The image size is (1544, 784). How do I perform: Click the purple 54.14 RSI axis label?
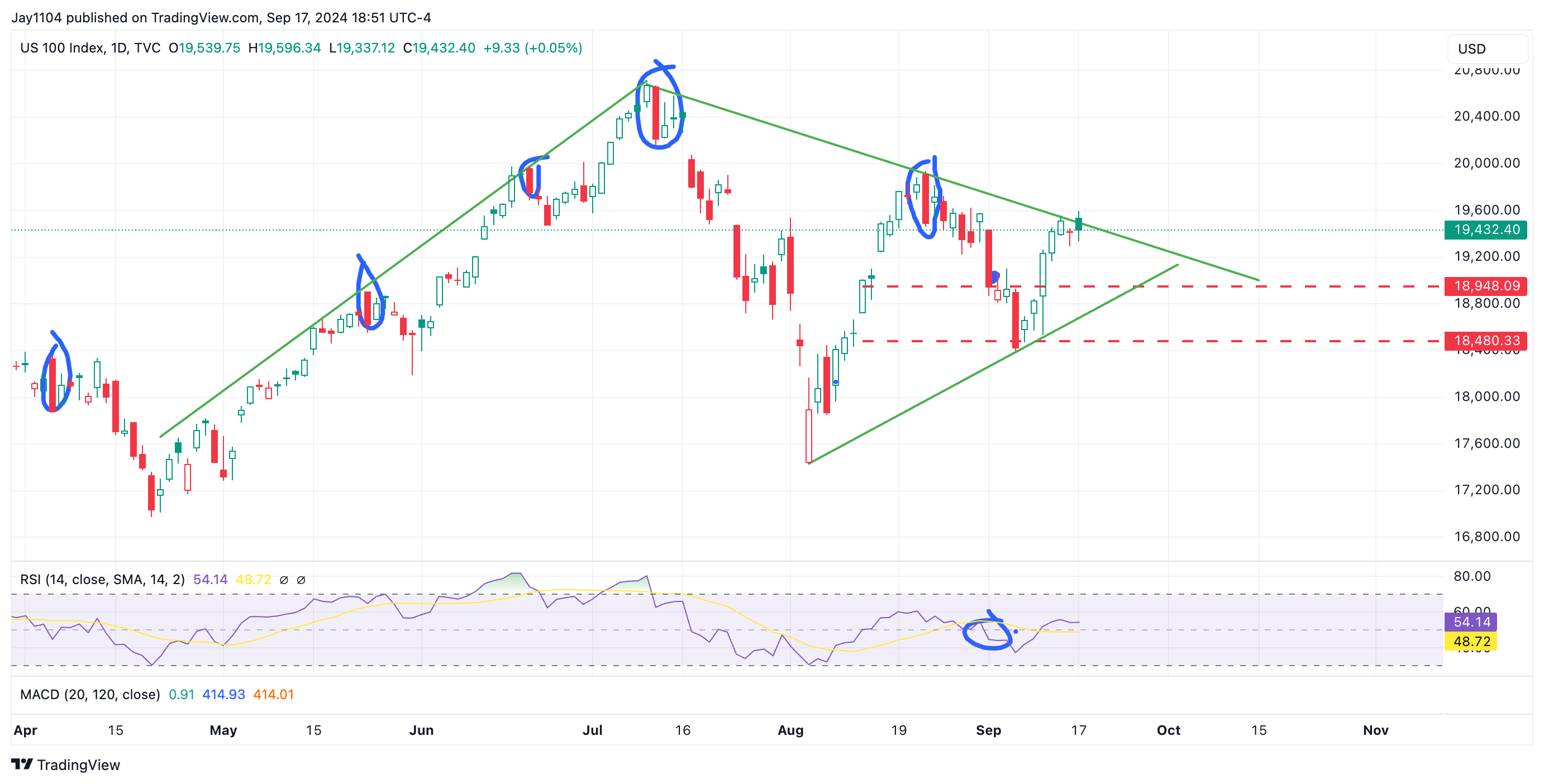tap(1471, 622)
